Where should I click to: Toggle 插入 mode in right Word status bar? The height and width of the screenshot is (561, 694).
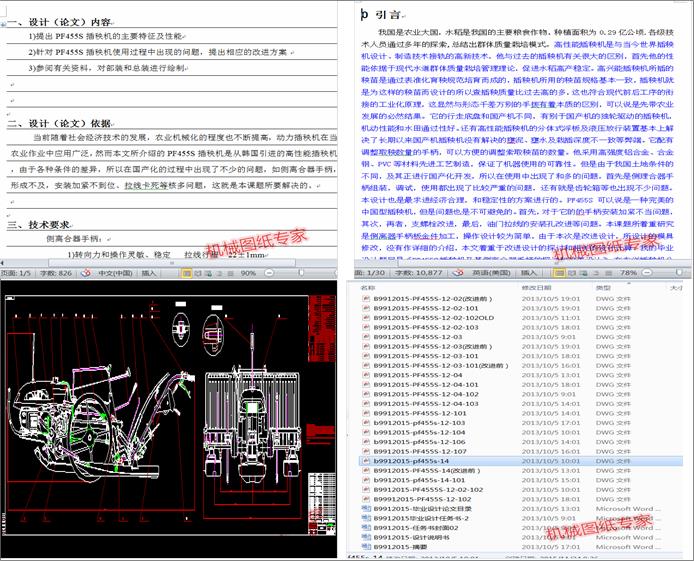pyautogui.click(x=528, y=272)
